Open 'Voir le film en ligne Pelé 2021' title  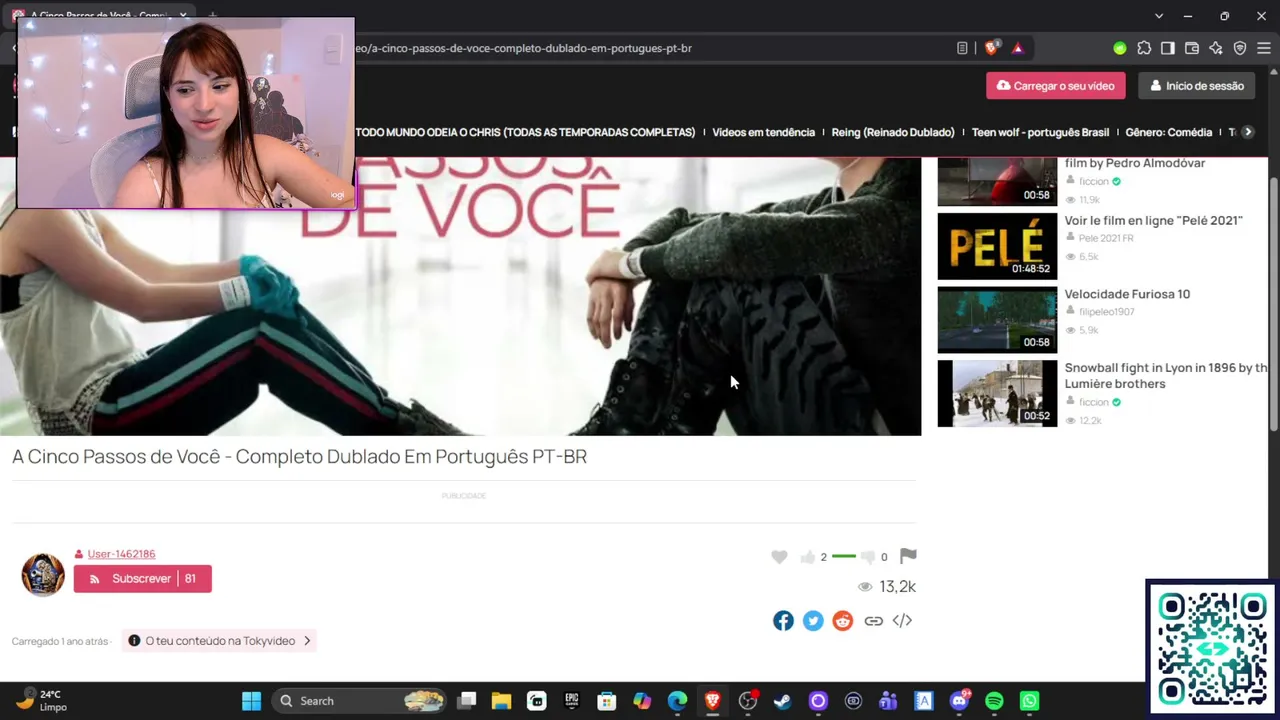pos(1153,220)
